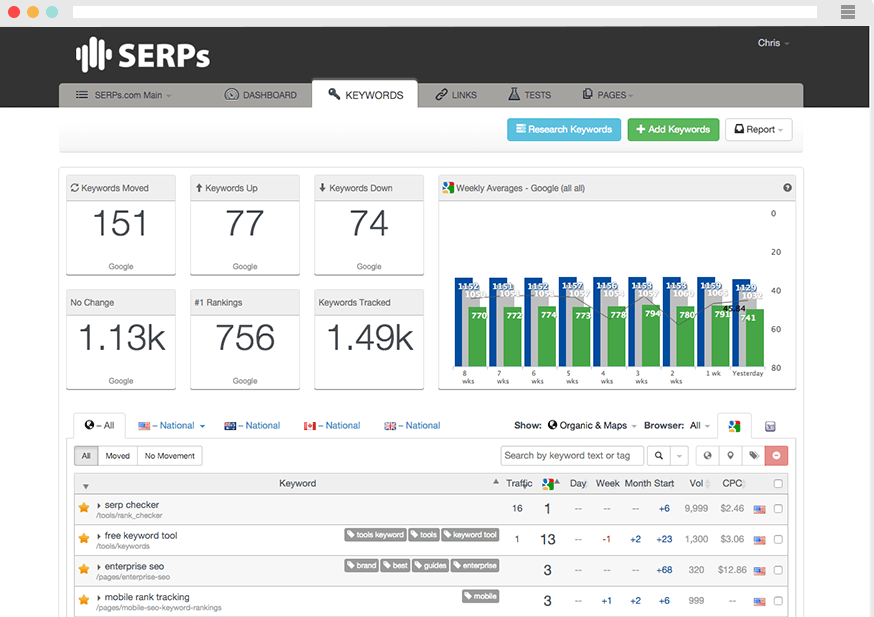
Task: Click US flag in free keyword tool row
Action: (759, 540)
